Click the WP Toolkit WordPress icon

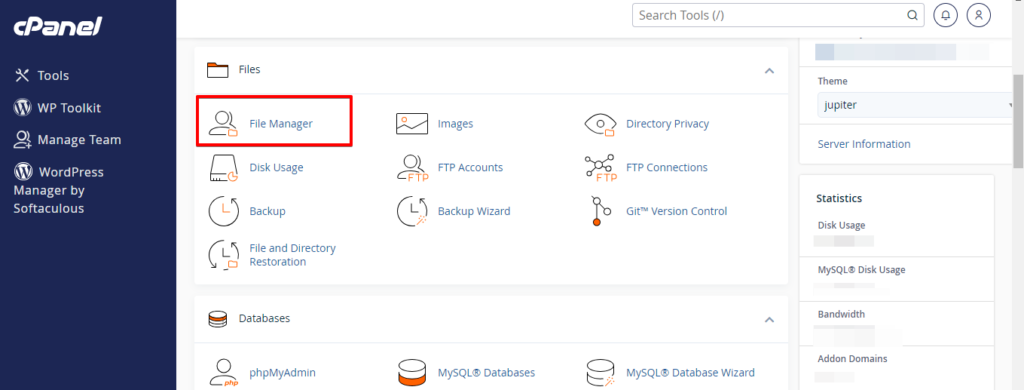23,108
